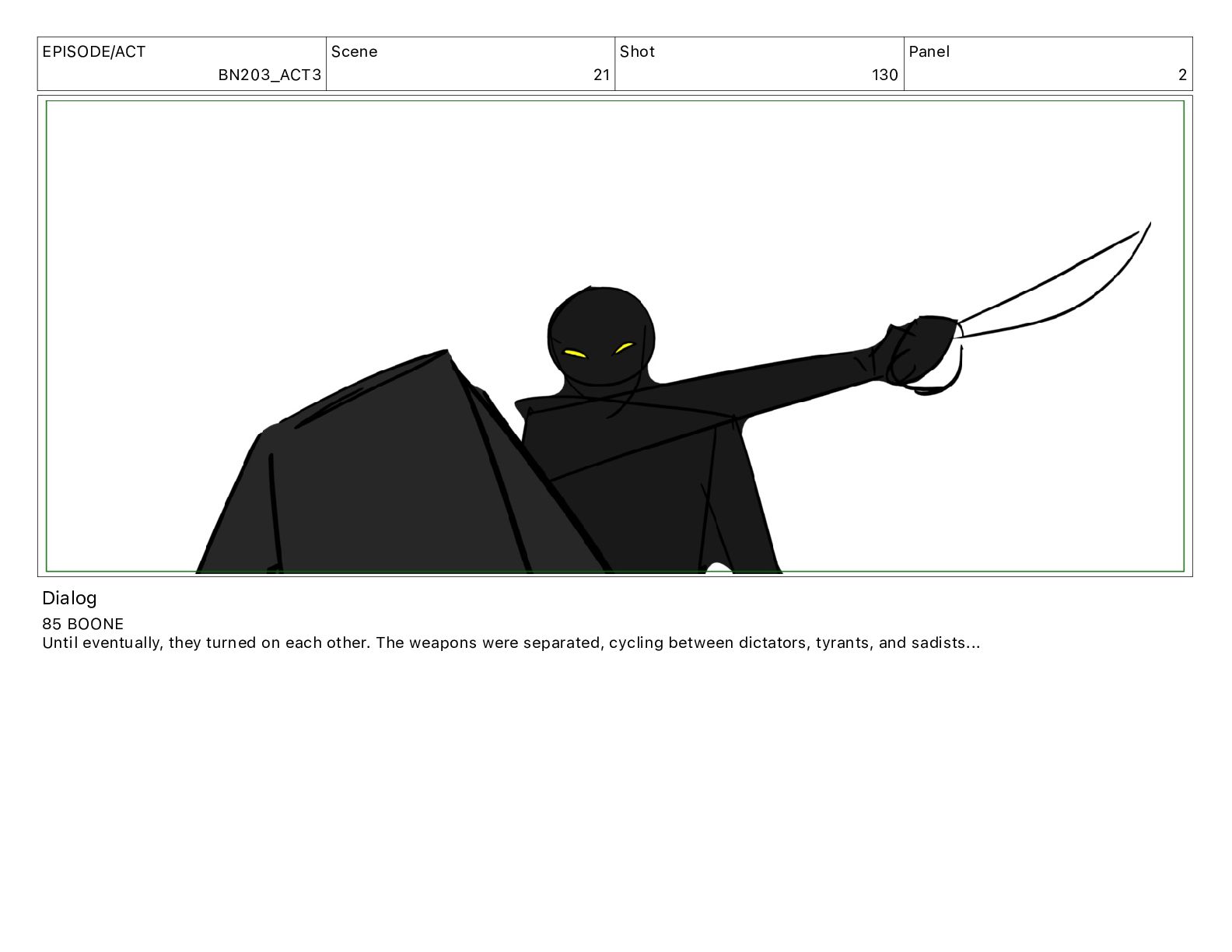
Task: Select the shot number 130
Action: coord(885,75)
